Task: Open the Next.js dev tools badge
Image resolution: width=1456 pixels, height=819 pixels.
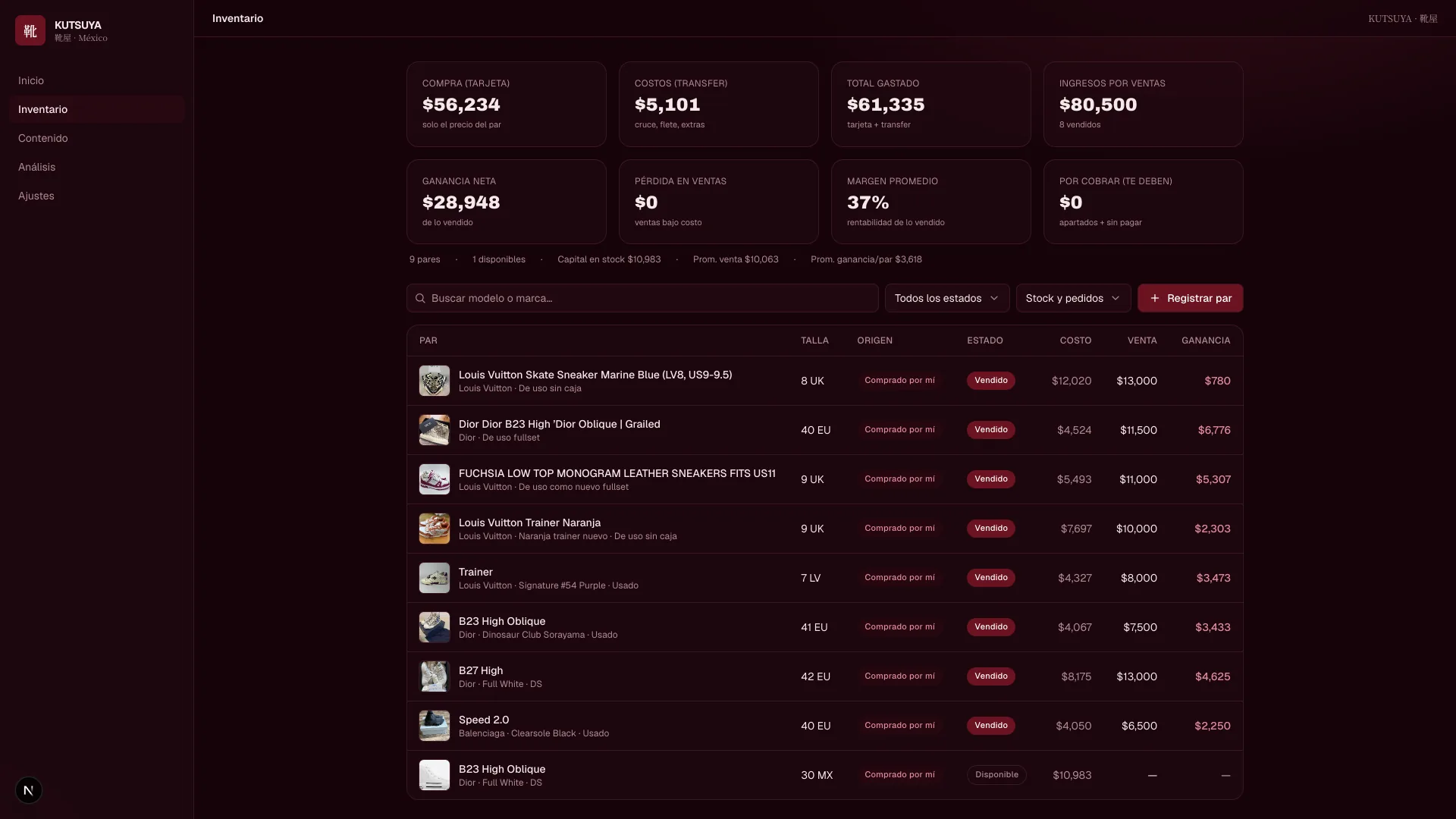Action: pos(29,790)
